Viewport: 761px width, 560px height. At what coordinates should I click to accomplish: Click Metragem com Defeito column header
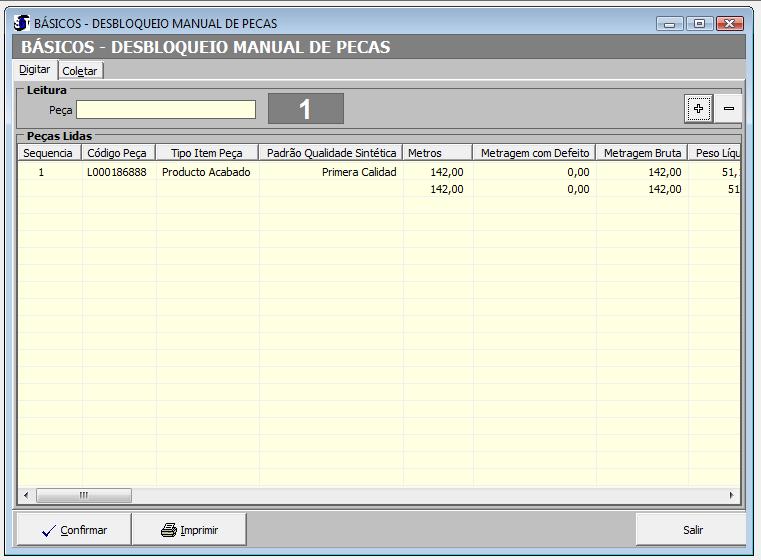click(534, 153)
